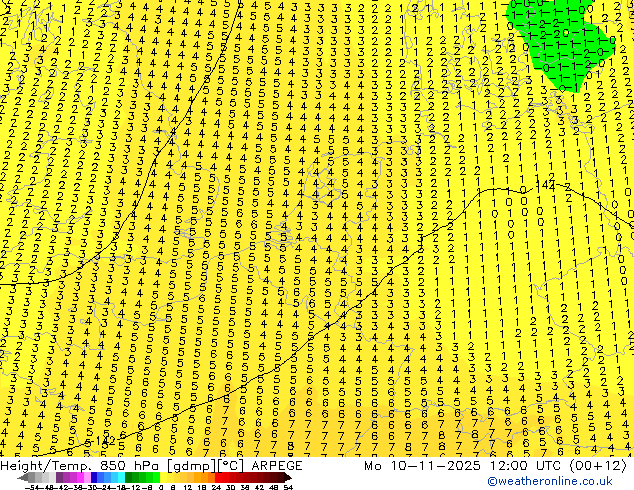Open the weatheronline.co.uk copyright link

coord(550,481)
